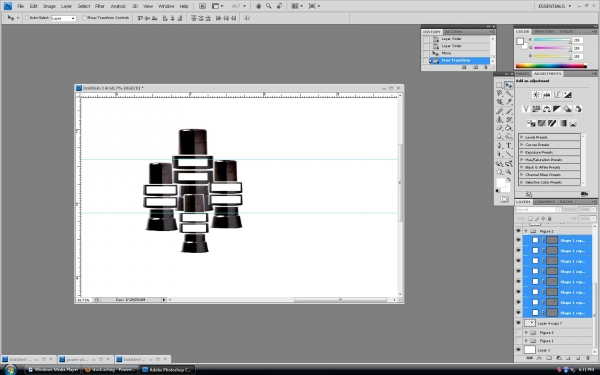
Task: Add a Photo Filter adjustment
Action: tap(567, 109)
